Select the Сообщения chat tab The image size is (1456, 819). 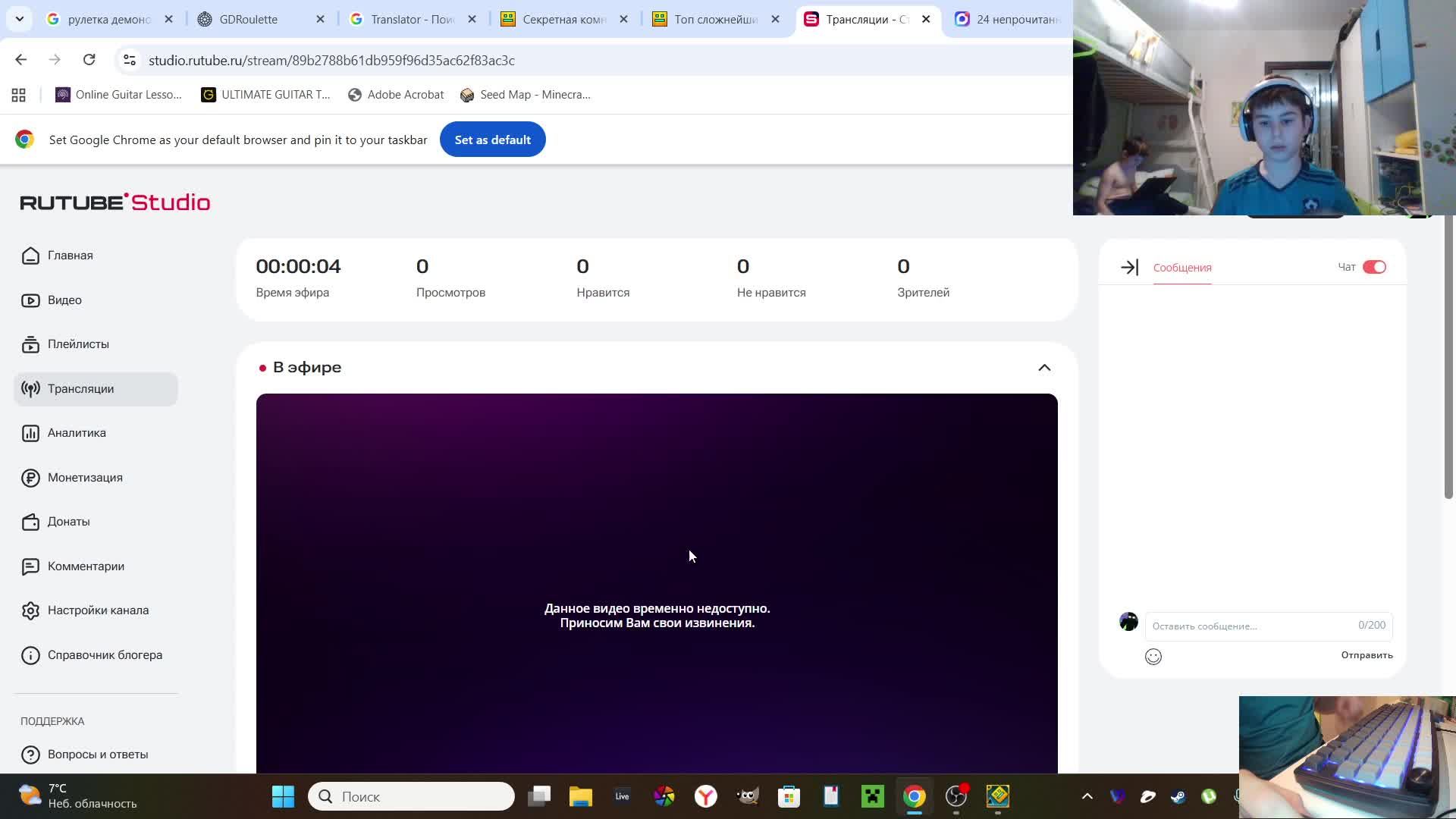[1181, 268]
